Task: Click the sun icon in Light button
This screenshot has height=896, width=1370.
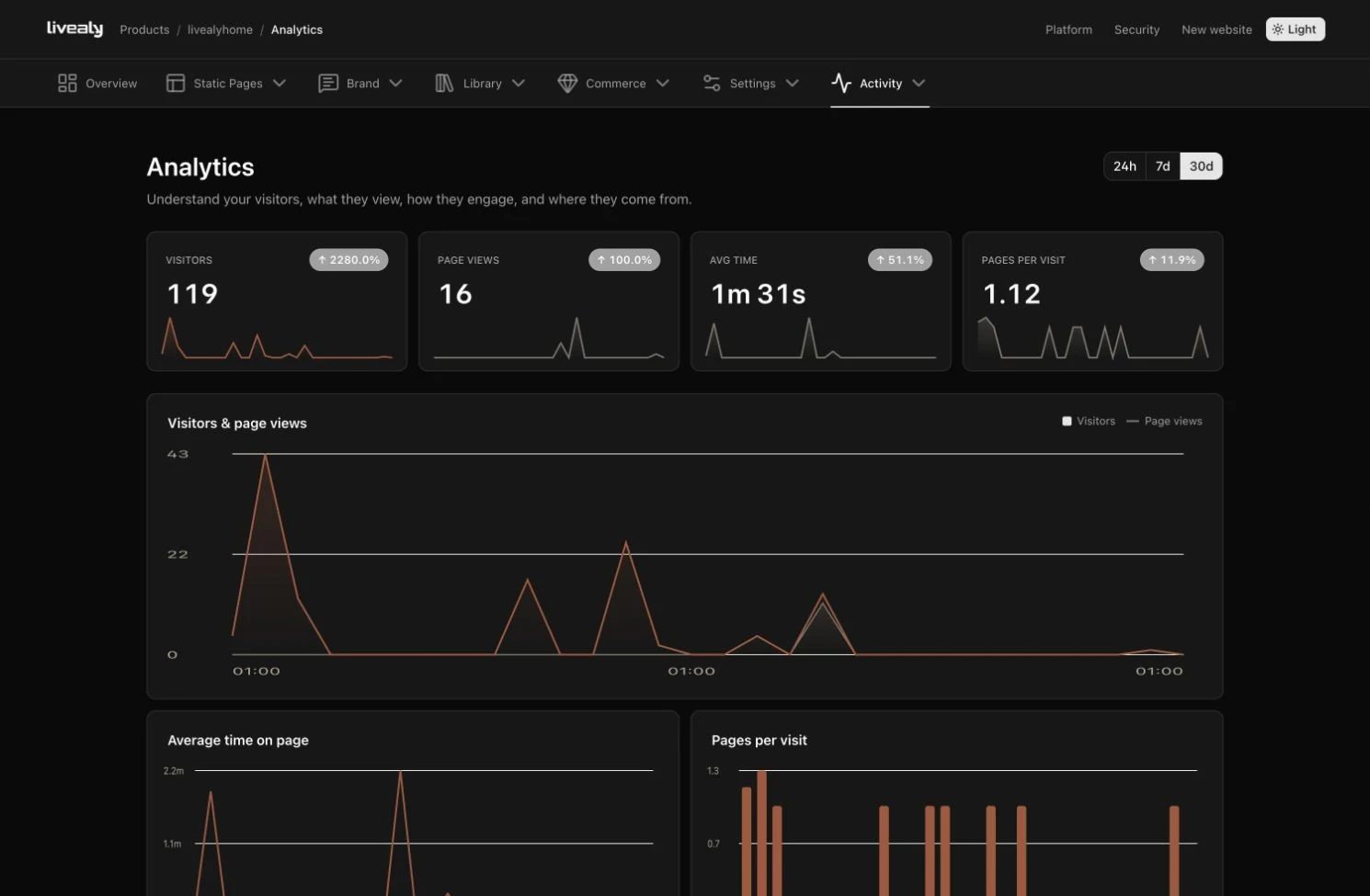Action: point(1278,29)
